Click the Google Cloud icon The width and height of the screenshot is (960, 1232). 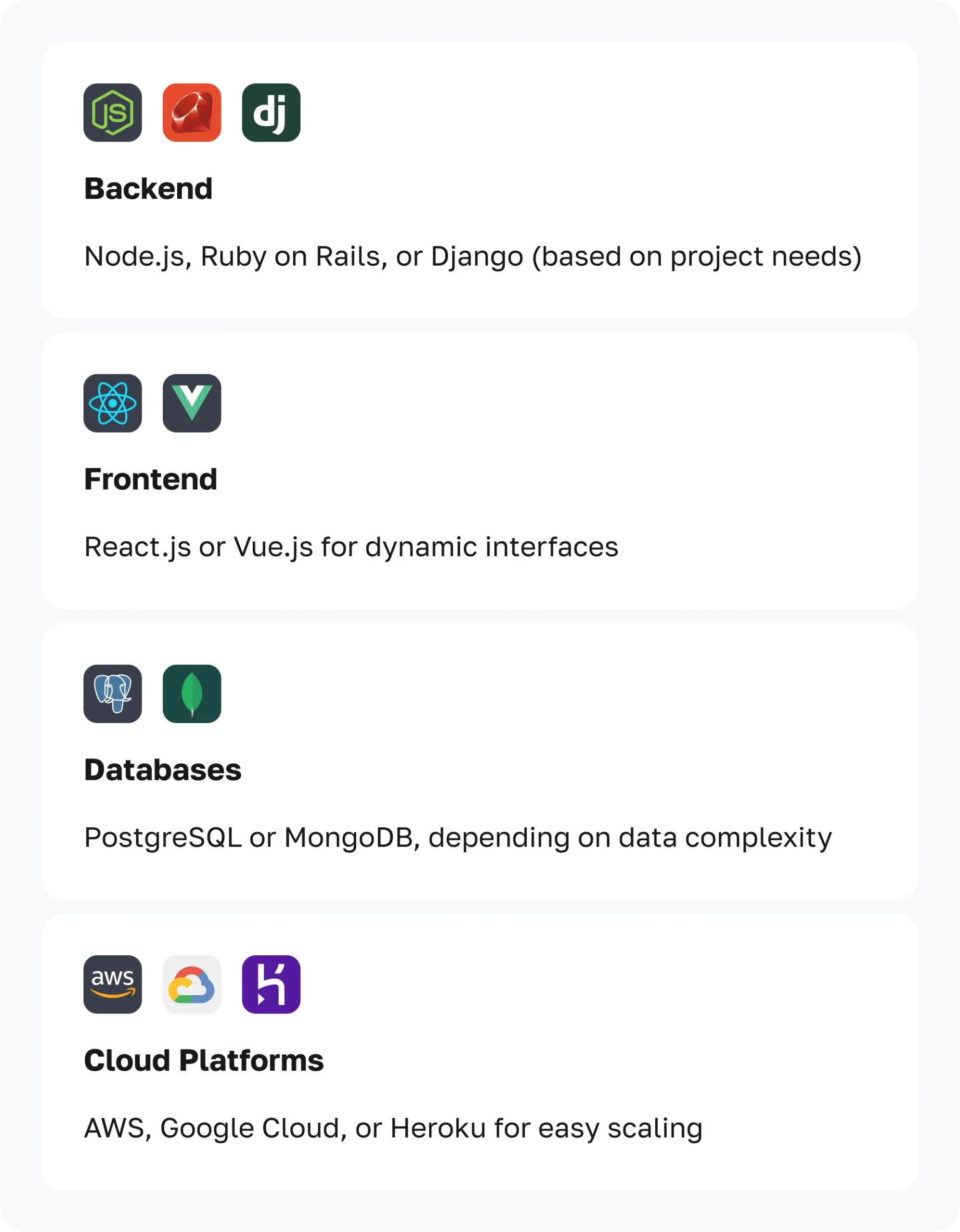(x=192, y=984)
